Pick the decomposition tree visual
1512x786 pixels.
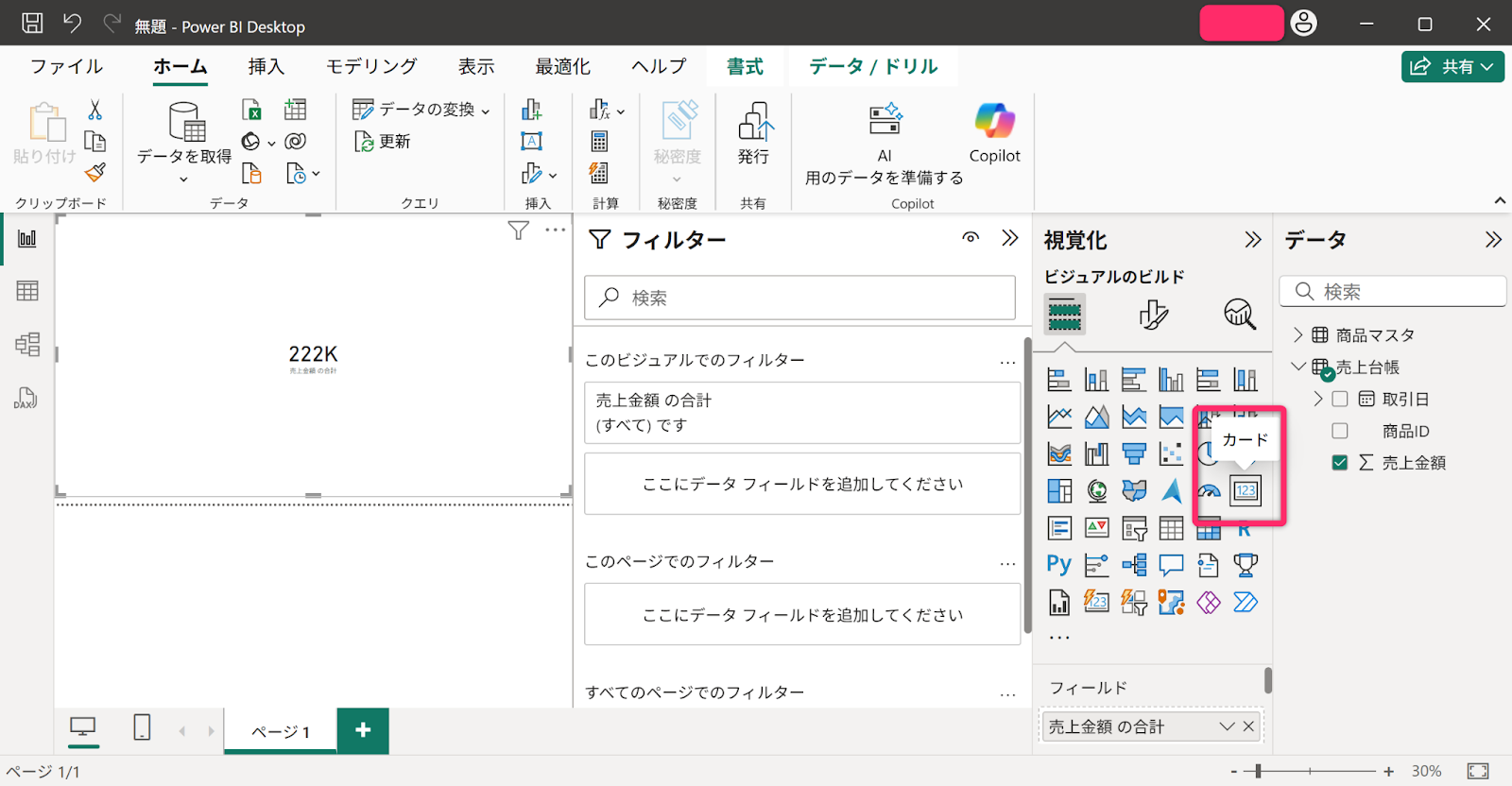click(1134, 565)
